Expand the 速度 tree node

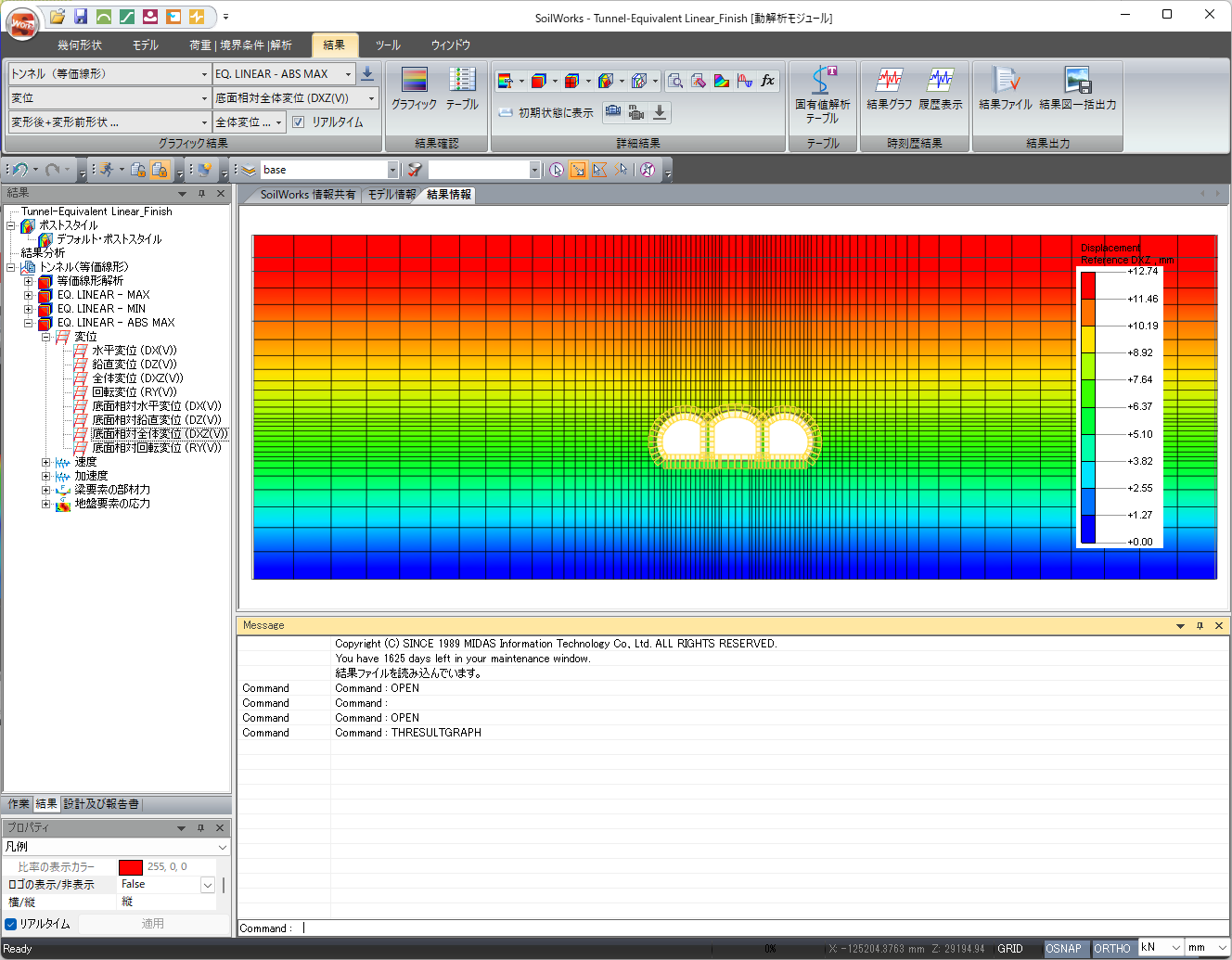45,462
